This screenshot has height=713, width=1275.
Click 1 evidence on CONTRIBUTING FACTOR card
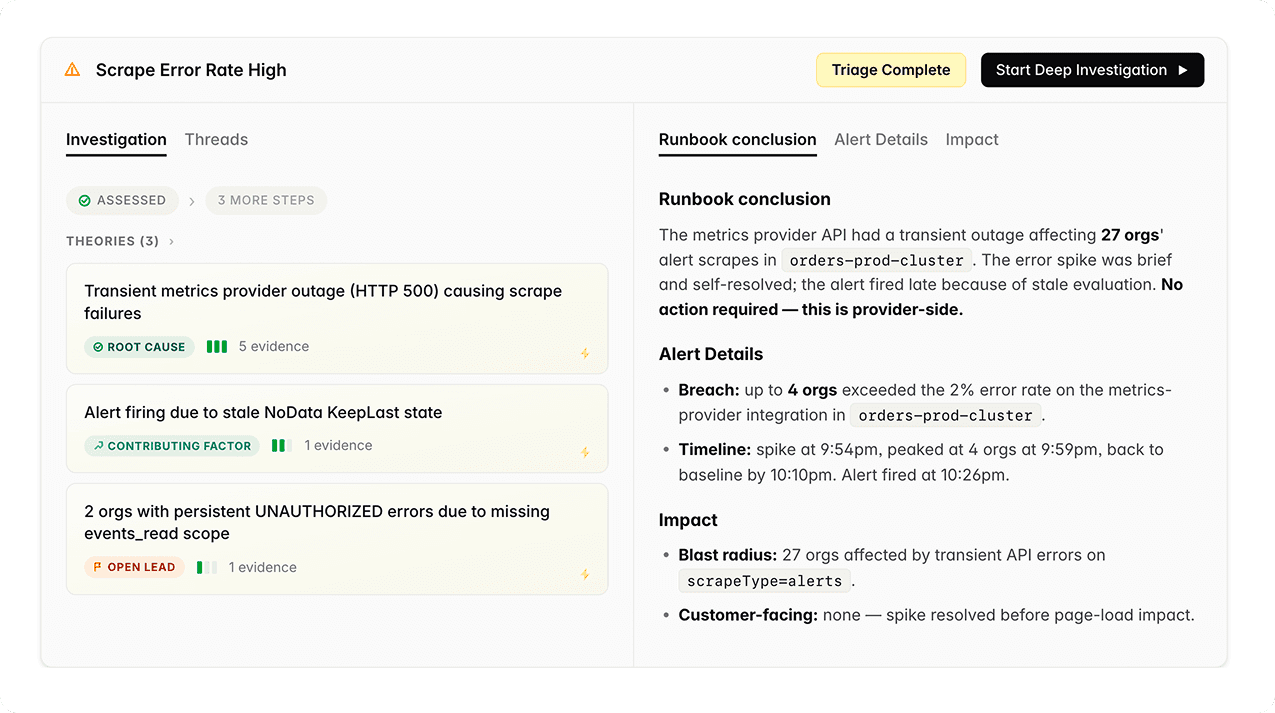pos(338,446)
